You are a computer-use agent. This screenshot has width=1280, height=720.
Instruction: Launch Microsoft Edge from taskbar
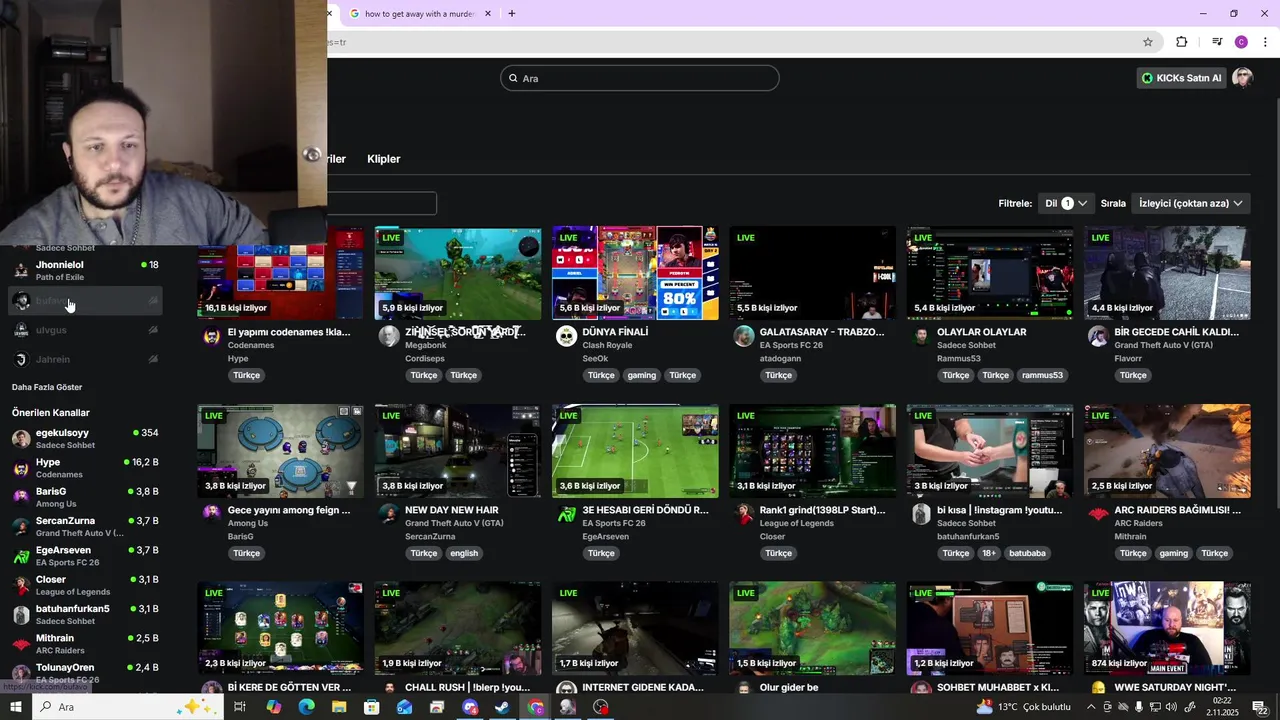306,707
